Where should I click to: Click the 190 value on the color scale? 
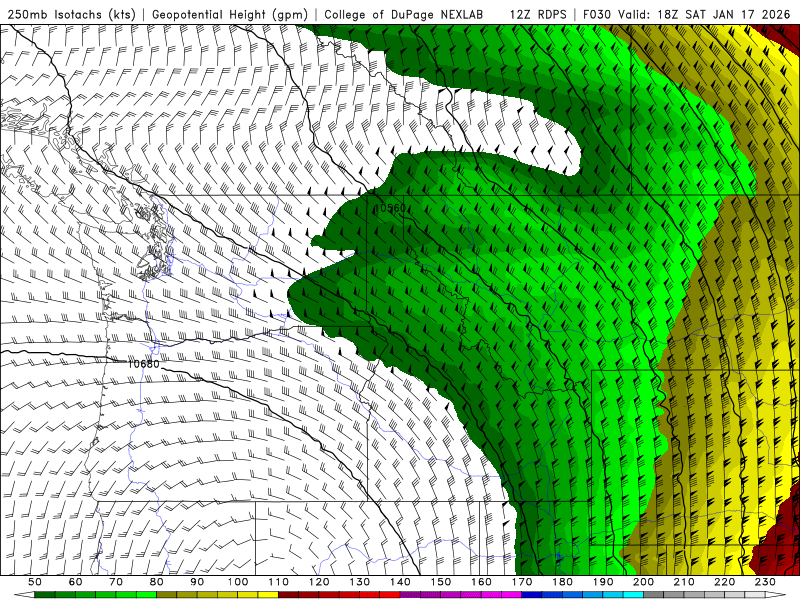click(x=603, y=582)
